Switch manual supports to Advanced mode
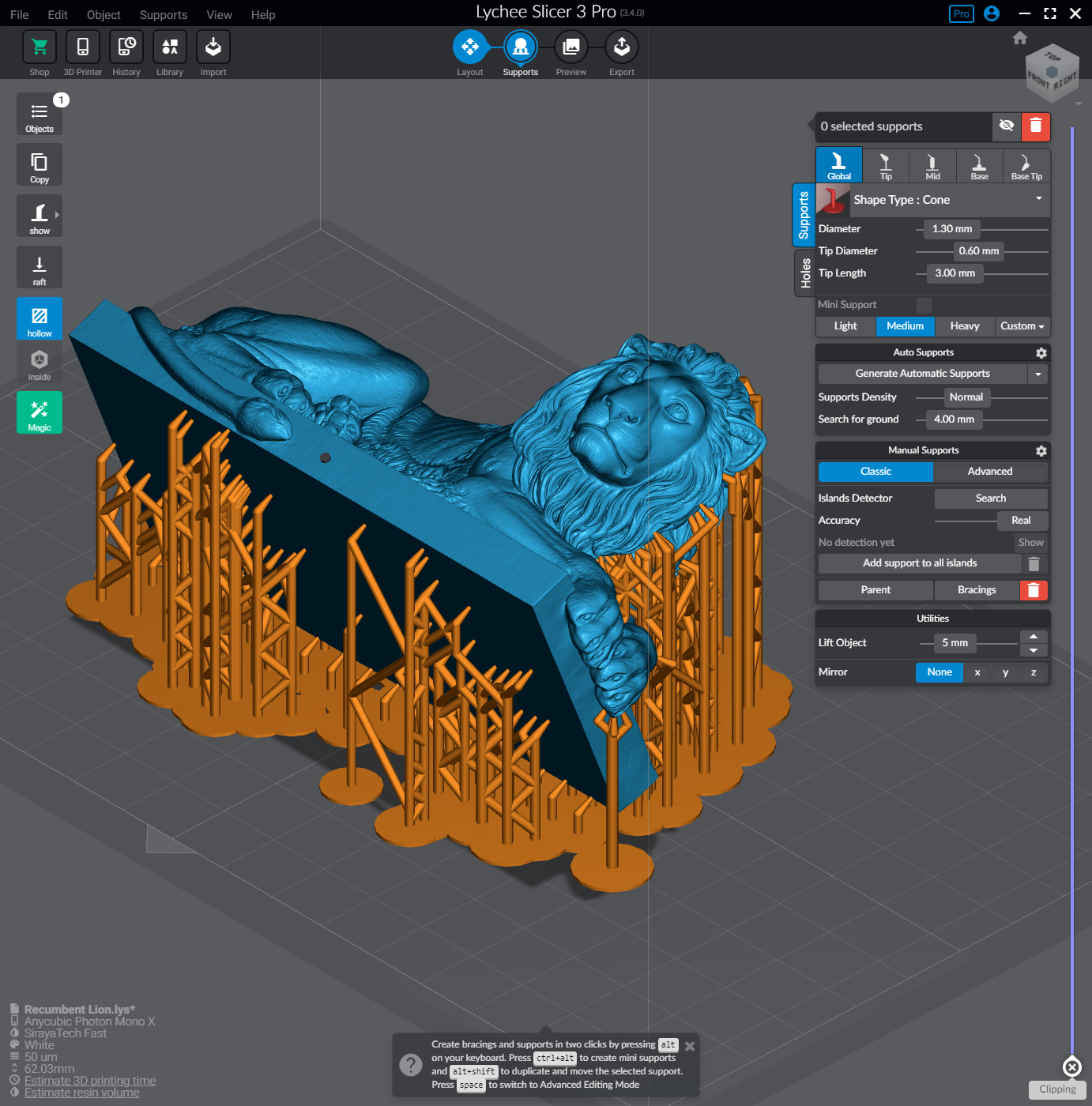Image resolution: width=1092 pixels, height=1106 pixels. point(990,472)
